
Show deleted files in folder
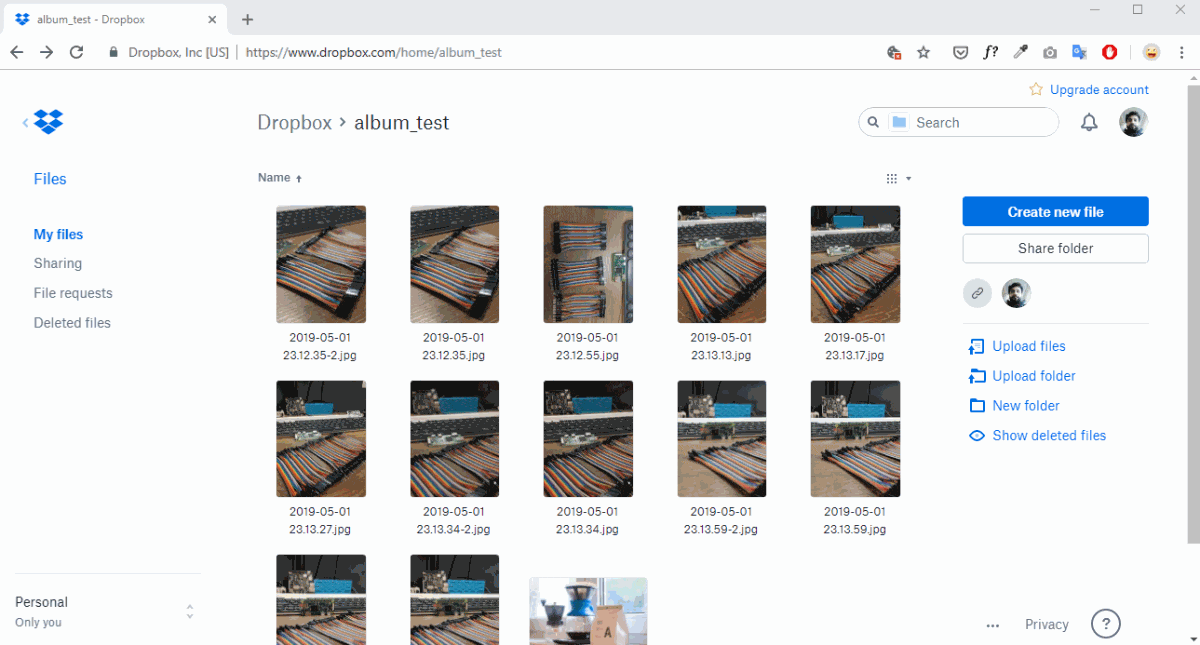point(1048,435)
